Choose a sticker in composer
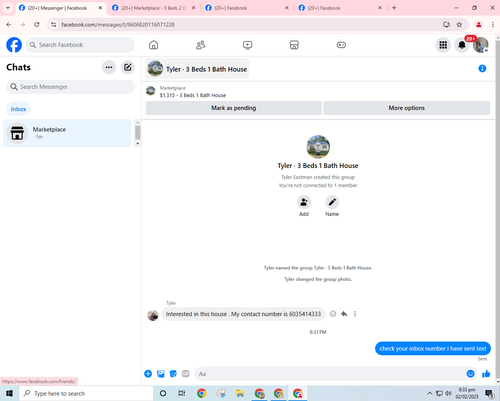This screenshot has height=401, width=500. point(173,374)
